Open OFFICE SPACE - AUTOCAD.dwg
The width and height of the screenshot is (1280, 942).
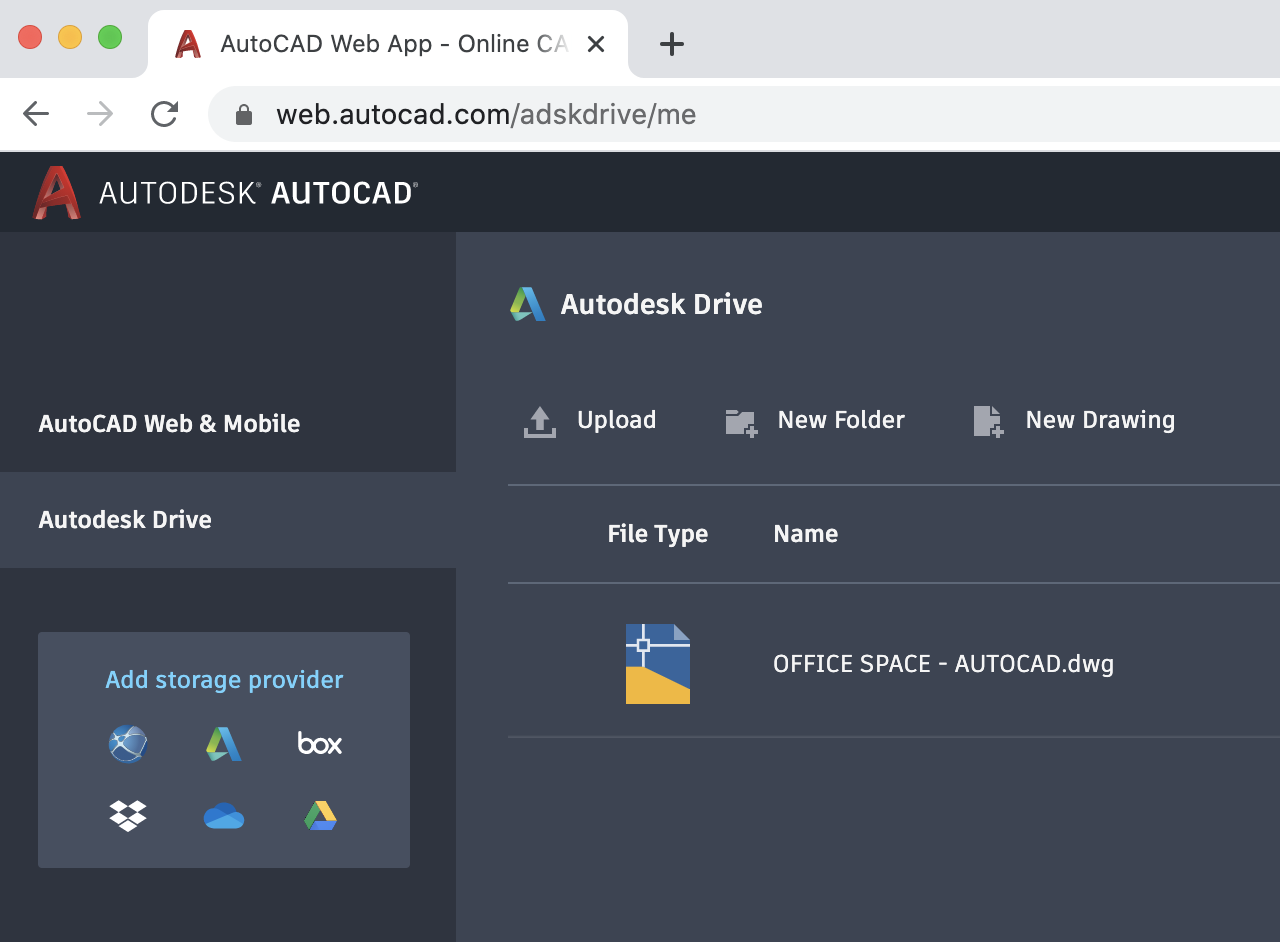click(x=943, y=663)
